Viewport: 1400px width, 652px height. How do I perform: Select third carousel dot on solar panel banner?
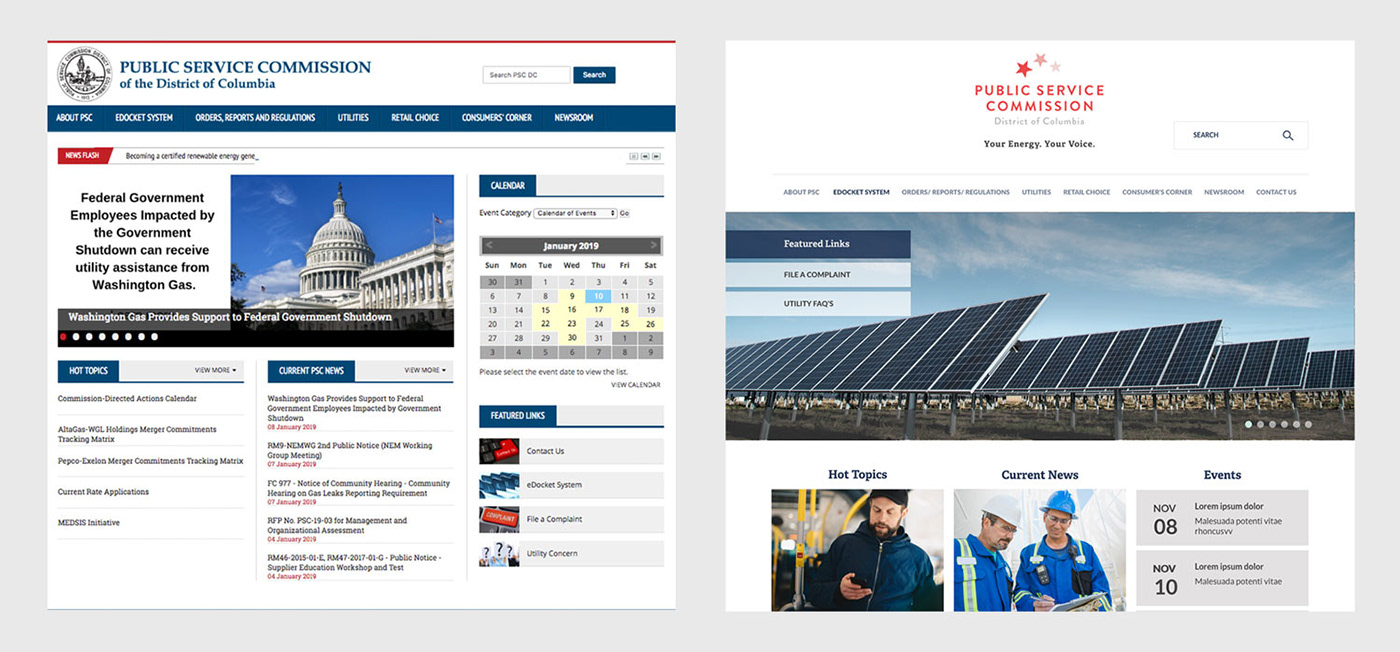1272,424
